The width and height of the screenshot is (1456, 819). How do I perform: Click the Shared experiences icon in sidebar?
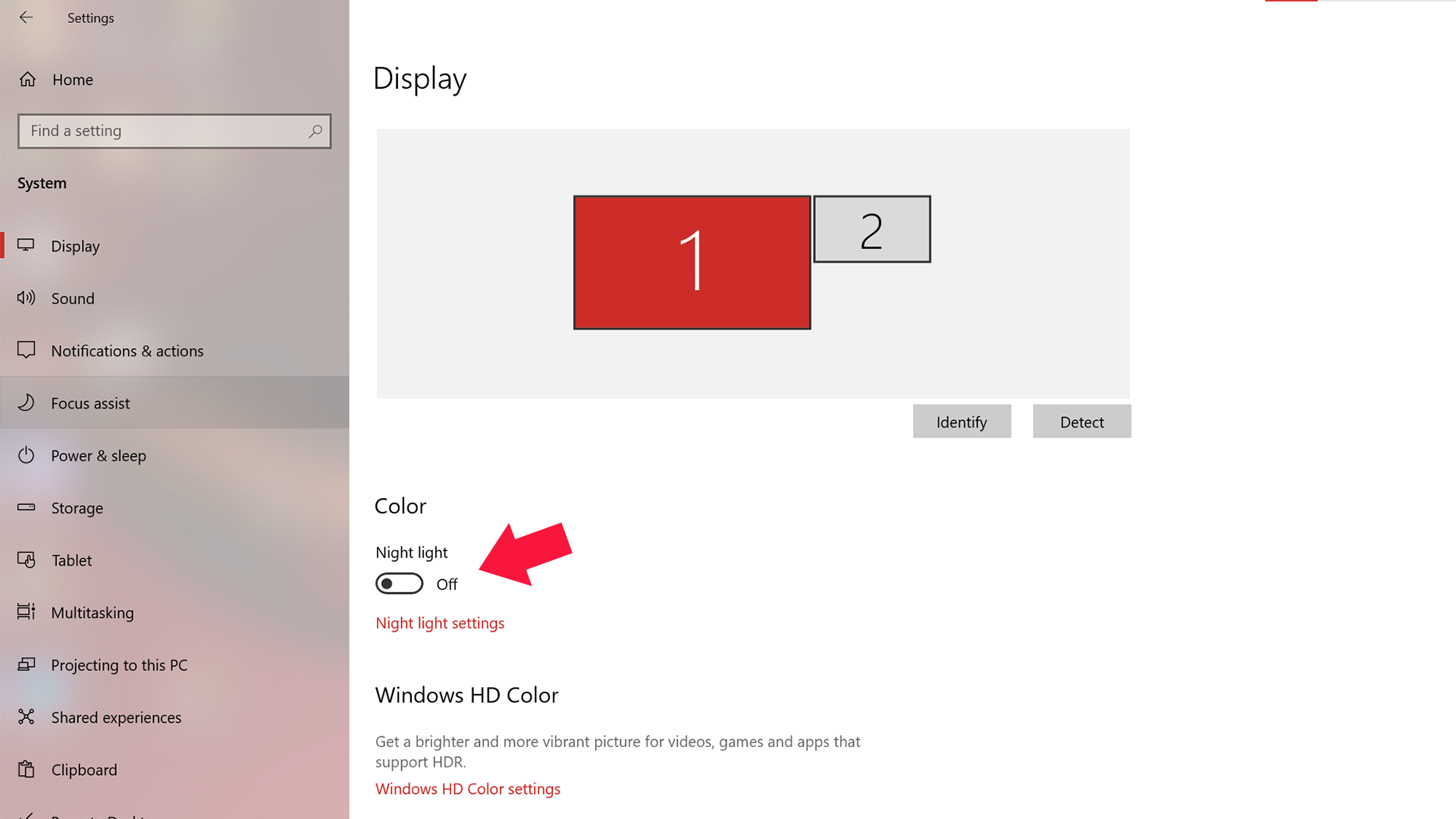pos(27,717)
